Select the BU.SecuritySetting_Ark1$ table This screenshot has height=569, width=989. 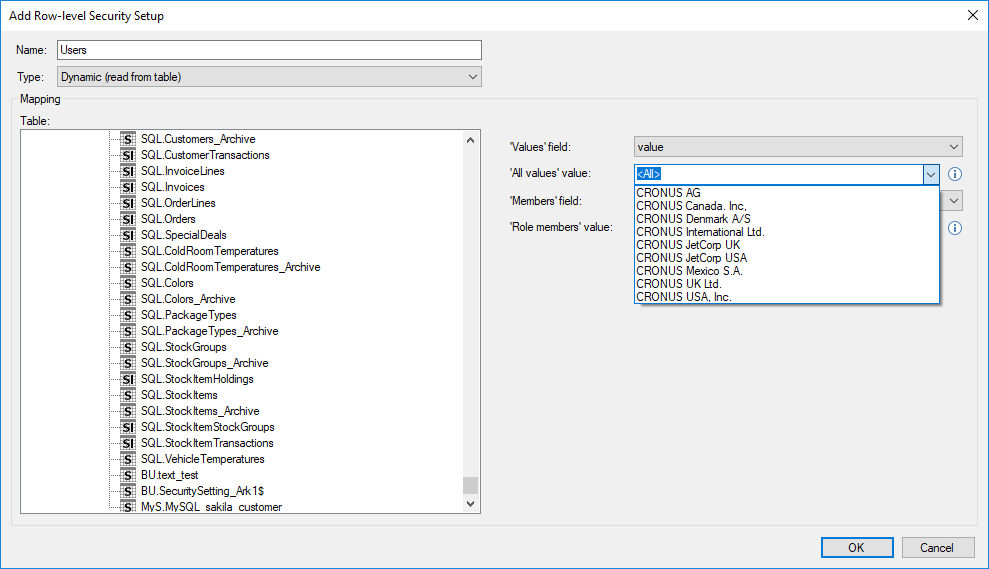pos(202,491)
